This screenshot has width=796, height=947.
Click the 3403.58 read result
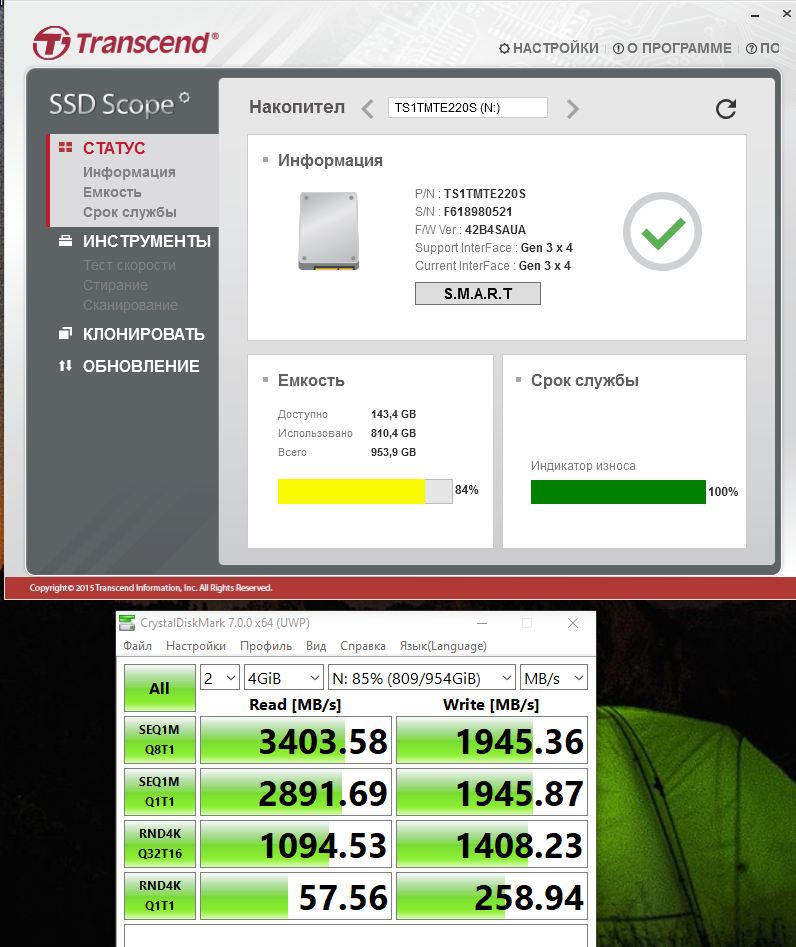click(x=296, y=740)
